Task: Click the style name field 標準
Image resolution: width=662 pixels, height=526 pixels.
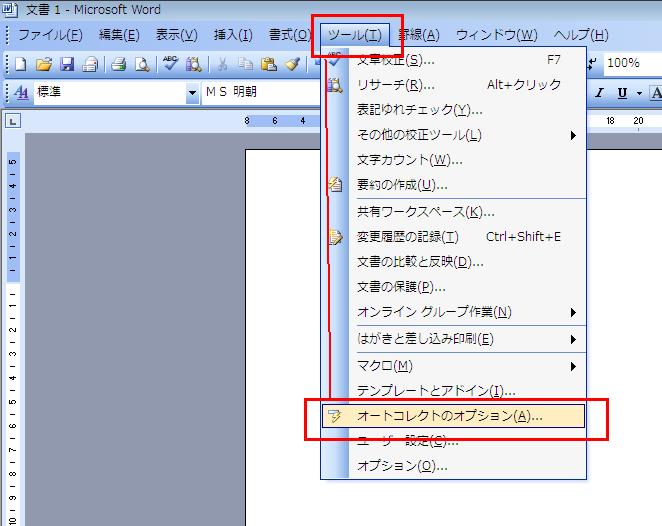Action: 110,92
